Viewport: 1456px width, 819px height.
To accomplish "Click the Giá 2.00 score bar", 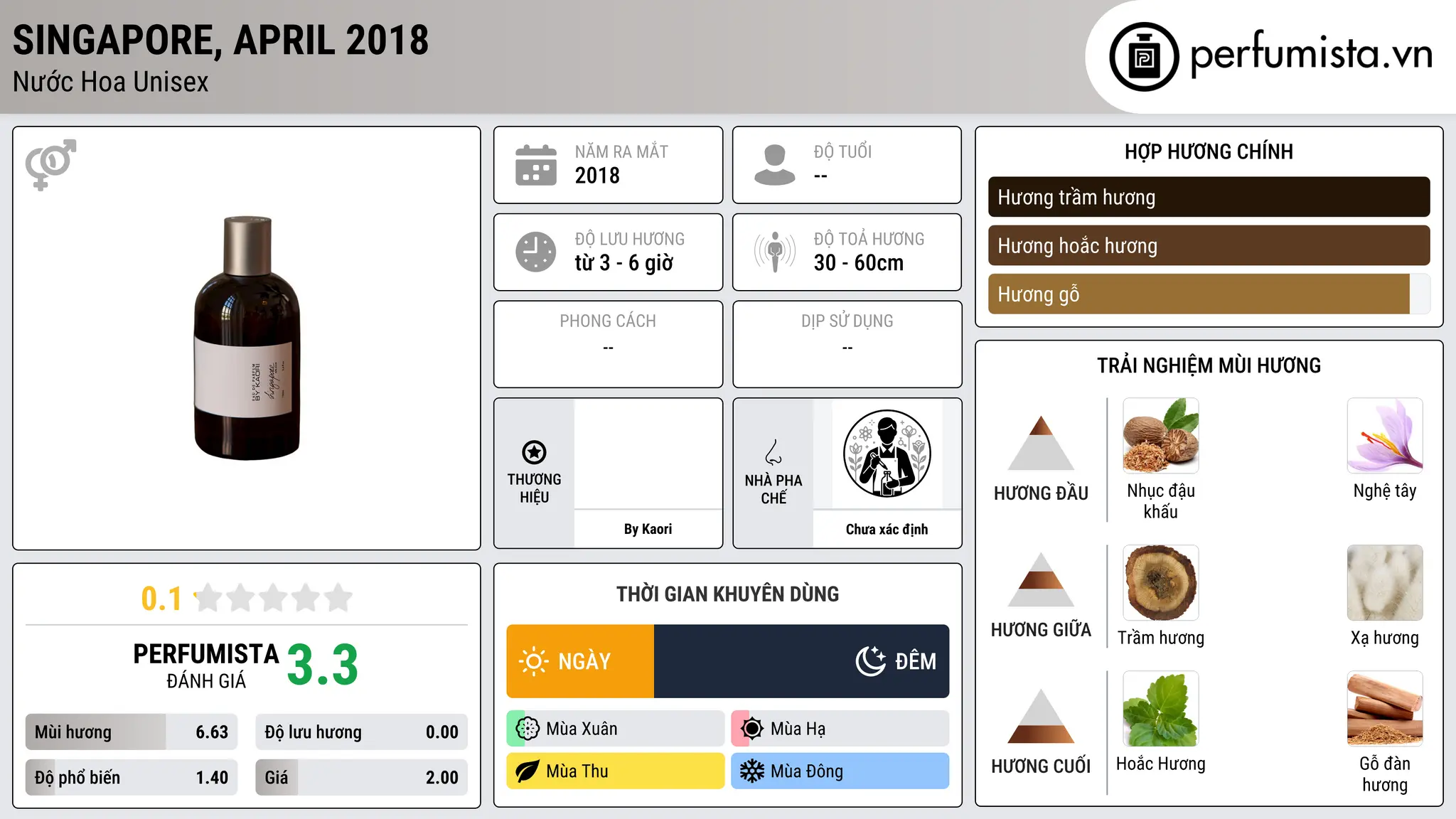I will tap(362, 778).
